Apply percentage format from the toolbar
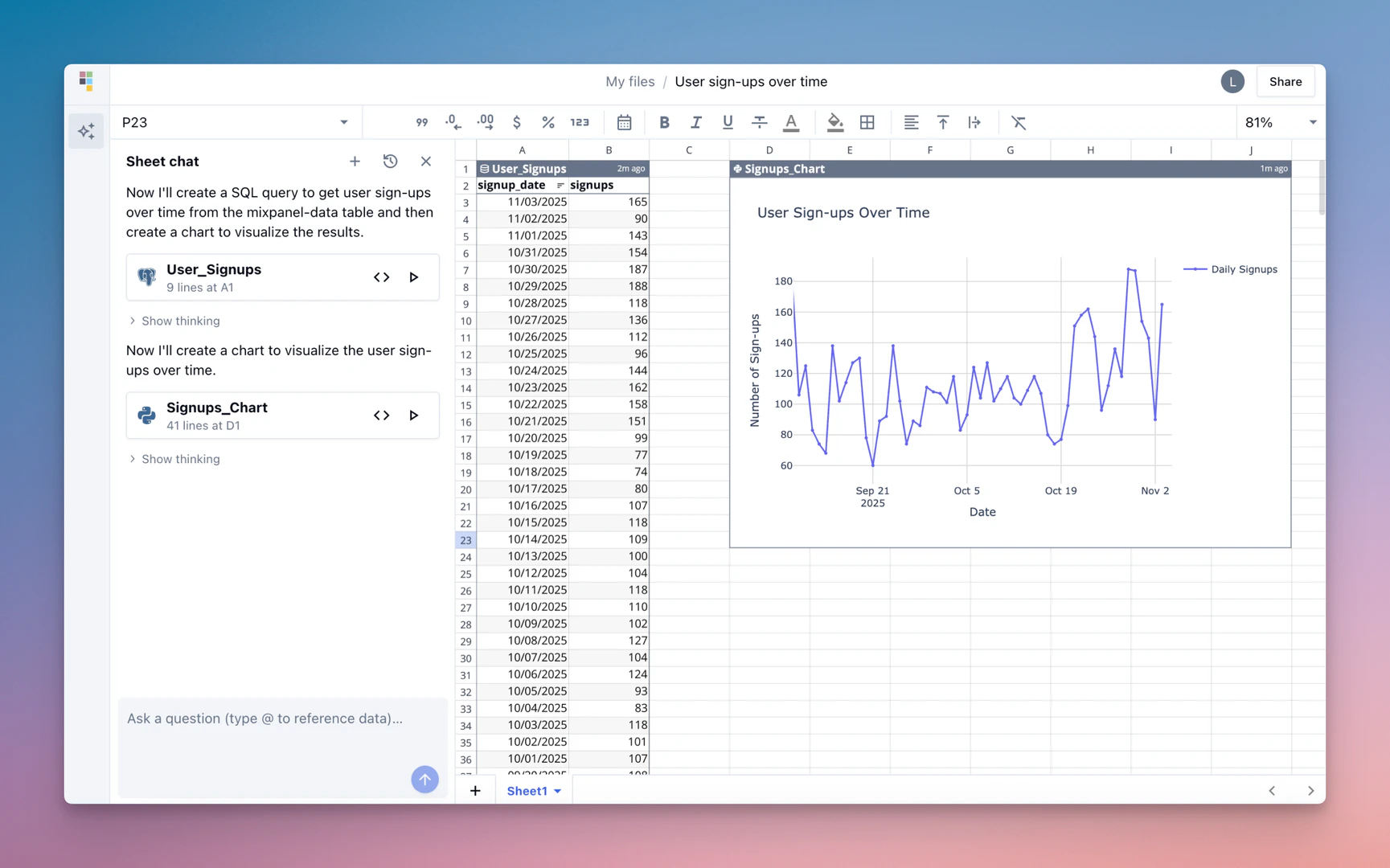The width and height of the screenshot is (1390, 868). 548,122
